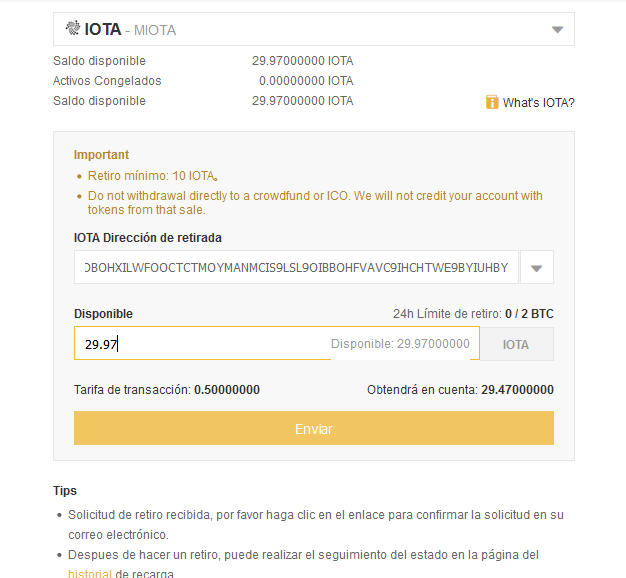This screenshot has height=578, width=626.
Task: Click the Tarifa de transacción fee value
Action: coord(226,390)
